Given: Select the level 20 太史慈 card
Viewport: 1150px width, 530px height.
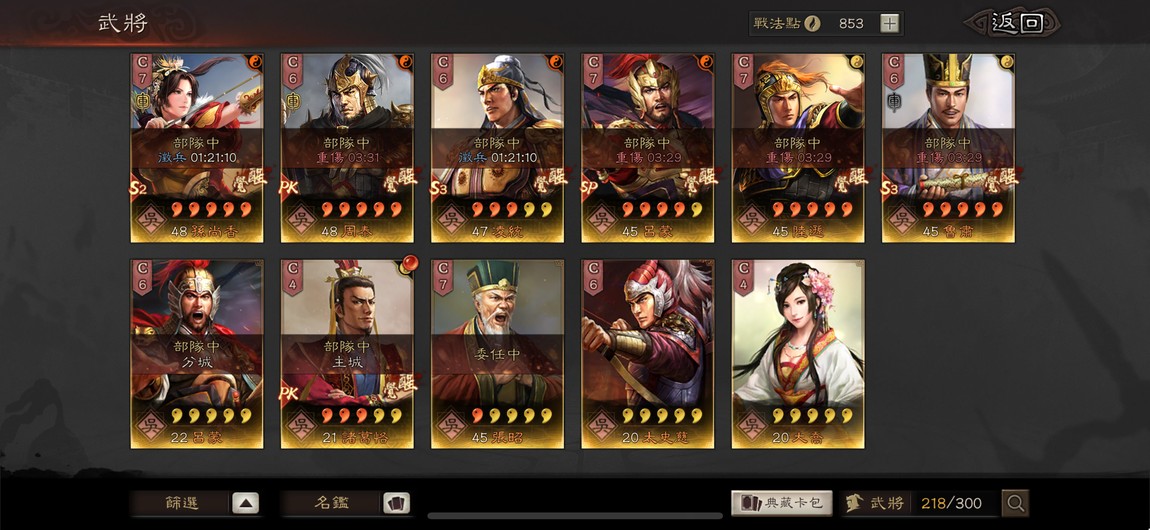Looking at the screenshot, I should tap(648, 354).
